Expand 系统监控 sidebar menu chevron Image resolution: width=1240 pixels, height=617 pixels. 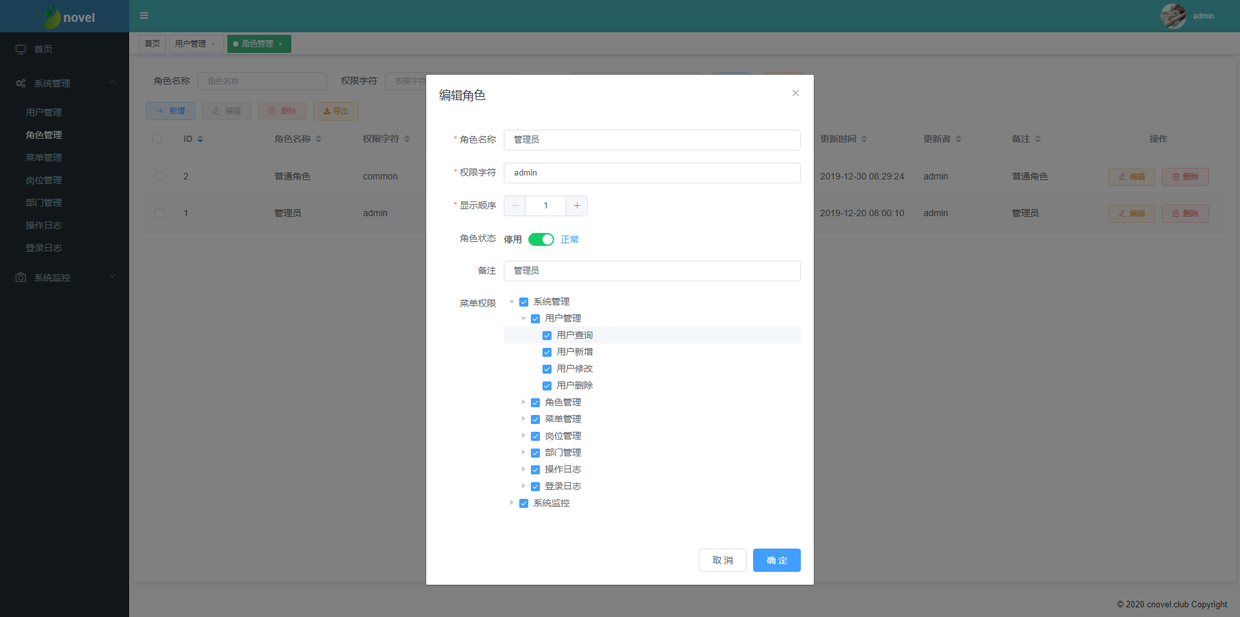click(x=112, y=277)
